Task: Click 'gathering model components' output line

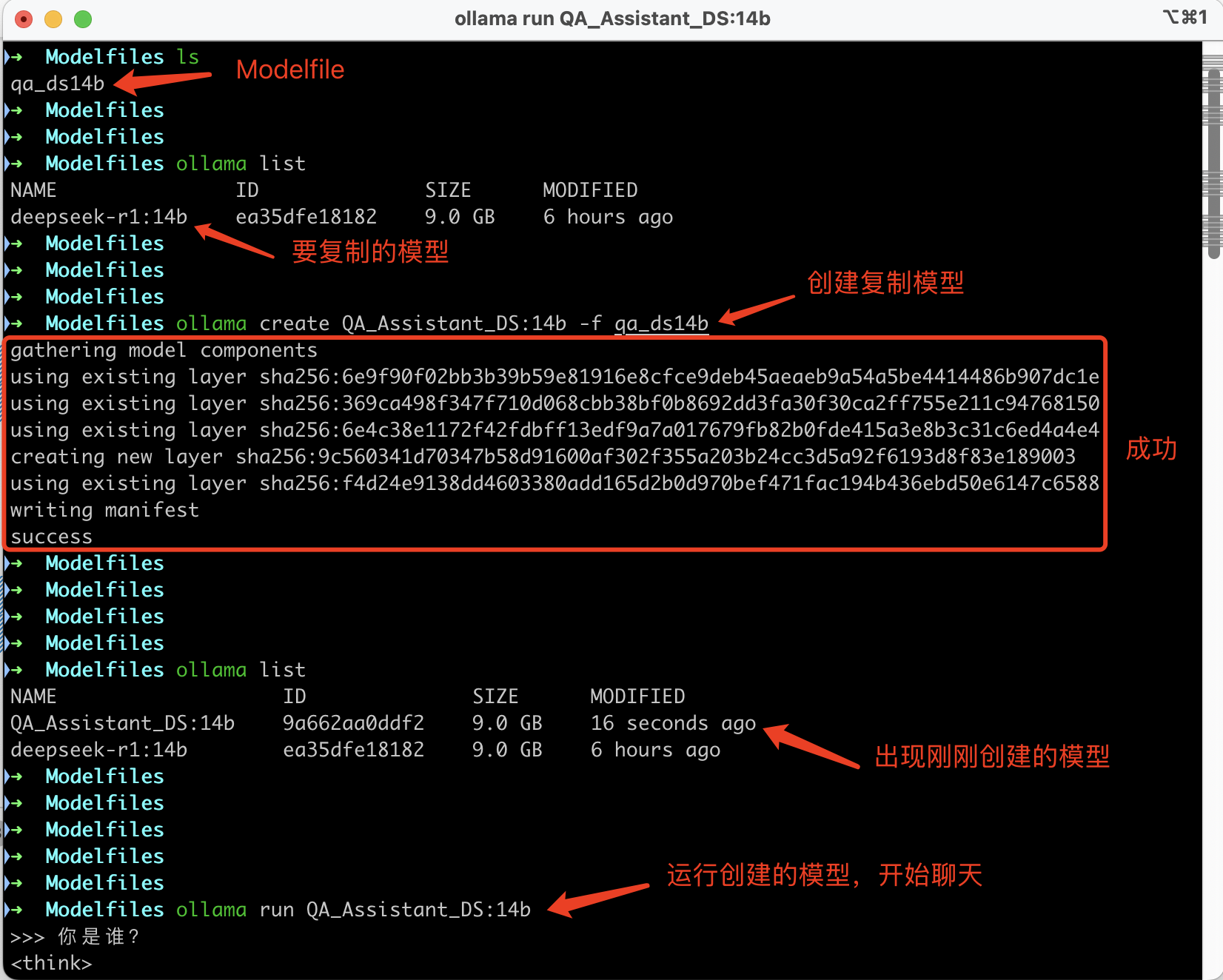Action: [x=164, y=350]
